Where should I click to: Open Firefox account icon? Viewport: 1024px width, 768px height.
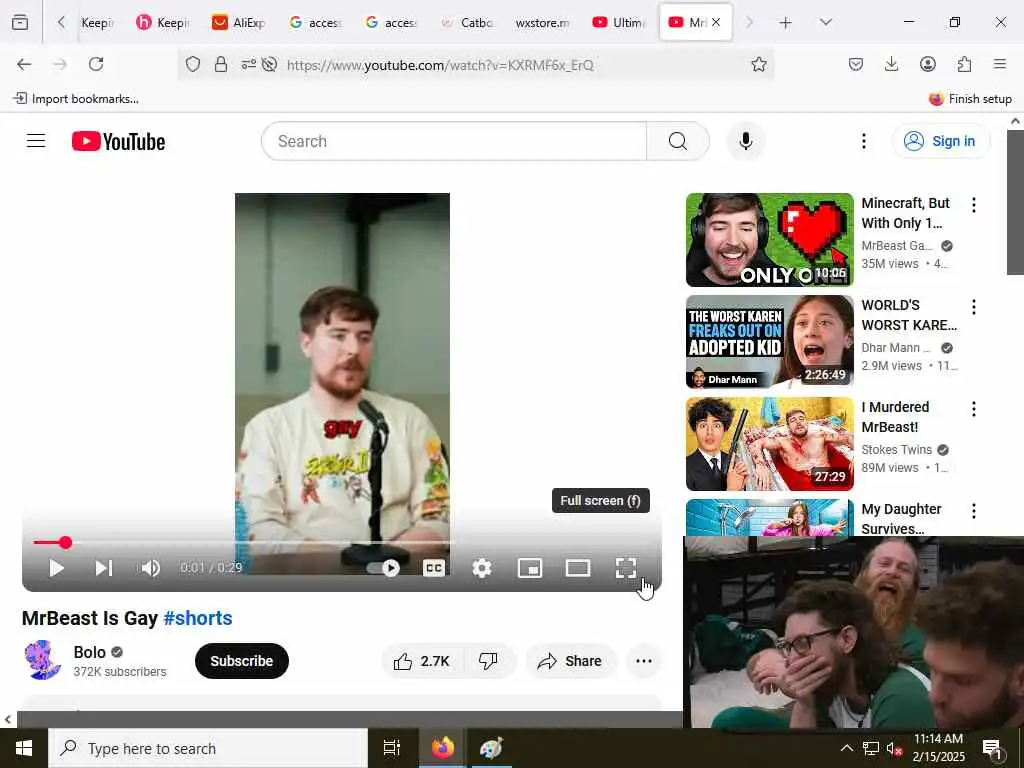click(x=927, y=64)
